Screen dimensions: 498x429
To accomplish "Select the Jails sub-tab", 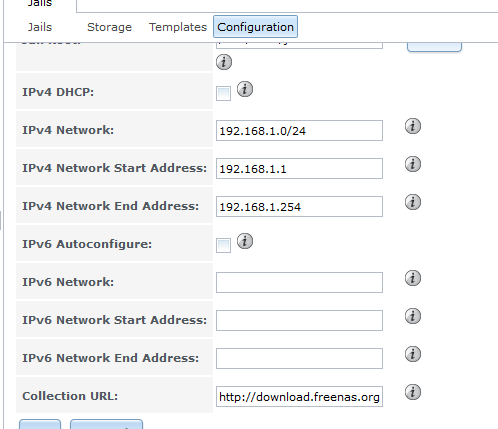I will click(40, 27).
